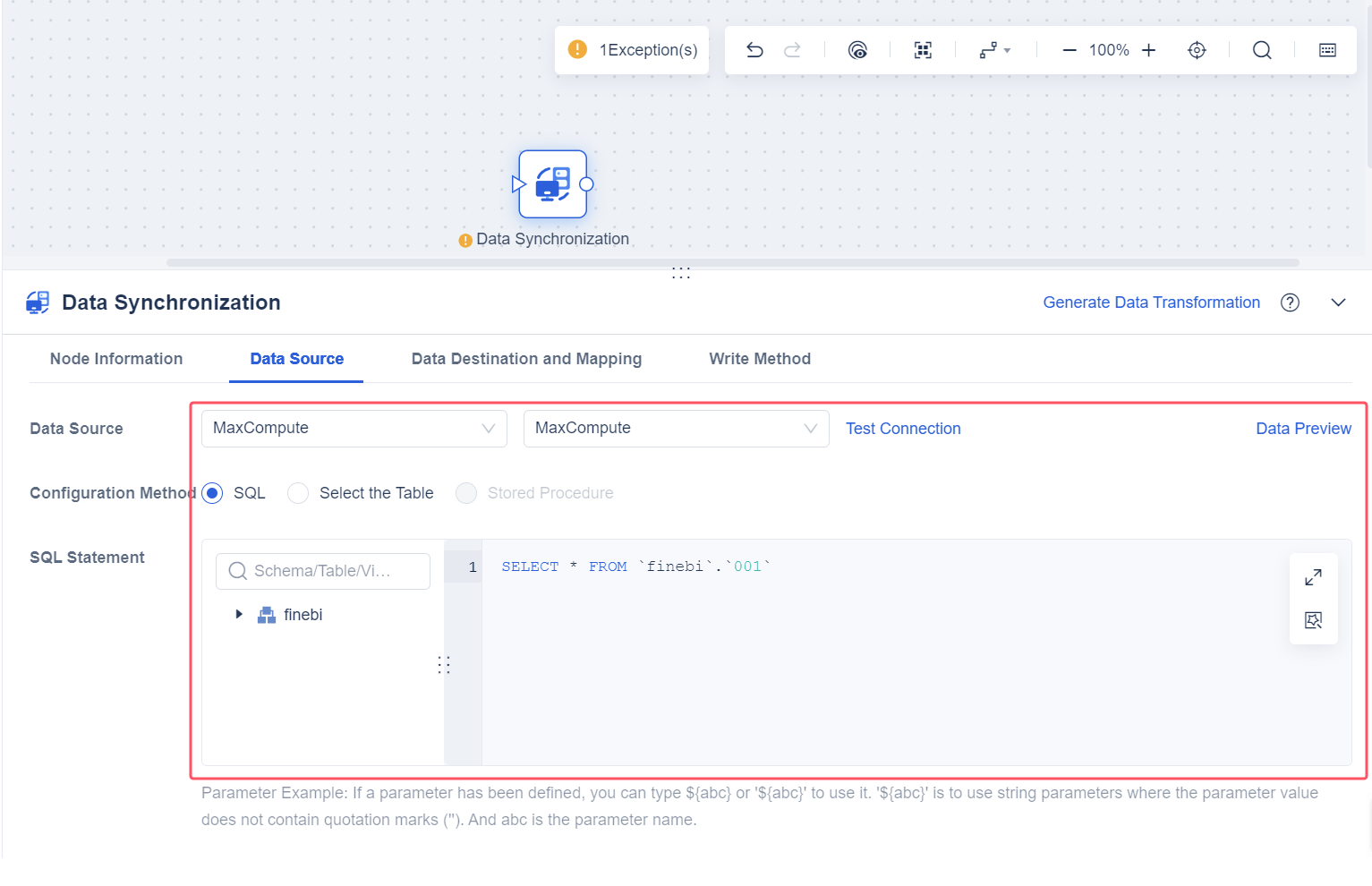Viewport: 1372px width, 886px height.
Task: Click the zoom in plus icon
Action: point(1149,50)
